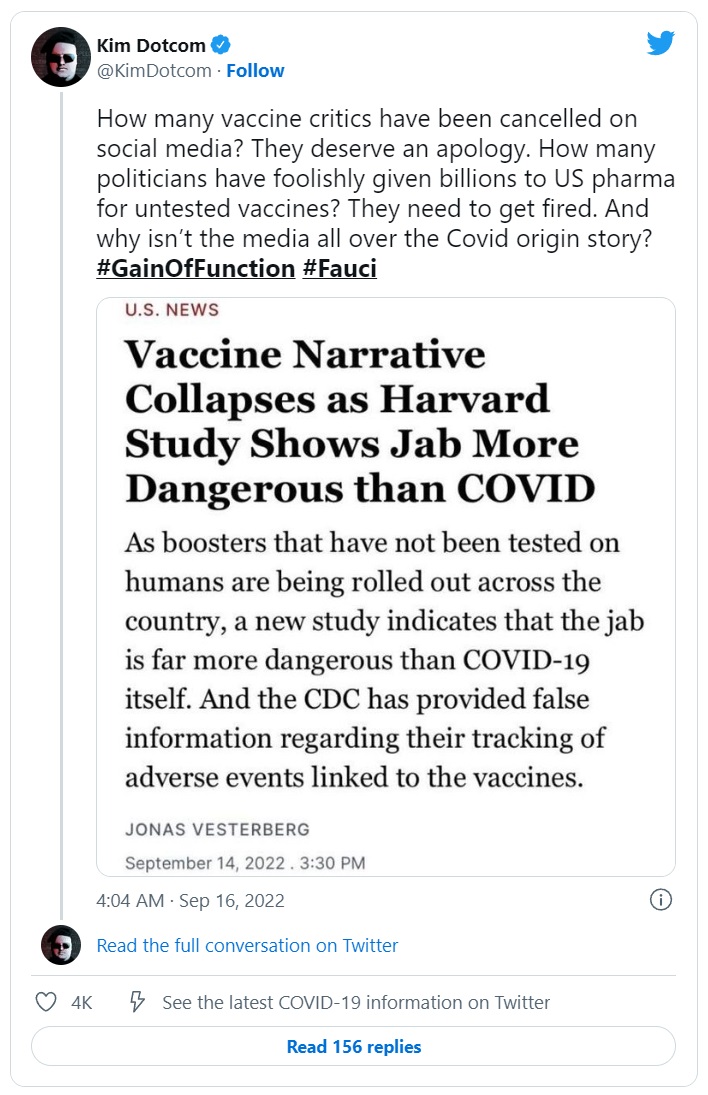Screen dimensions: 708x1095
Task: Read the full conversation on Twitter
Action: coord(247,945)
